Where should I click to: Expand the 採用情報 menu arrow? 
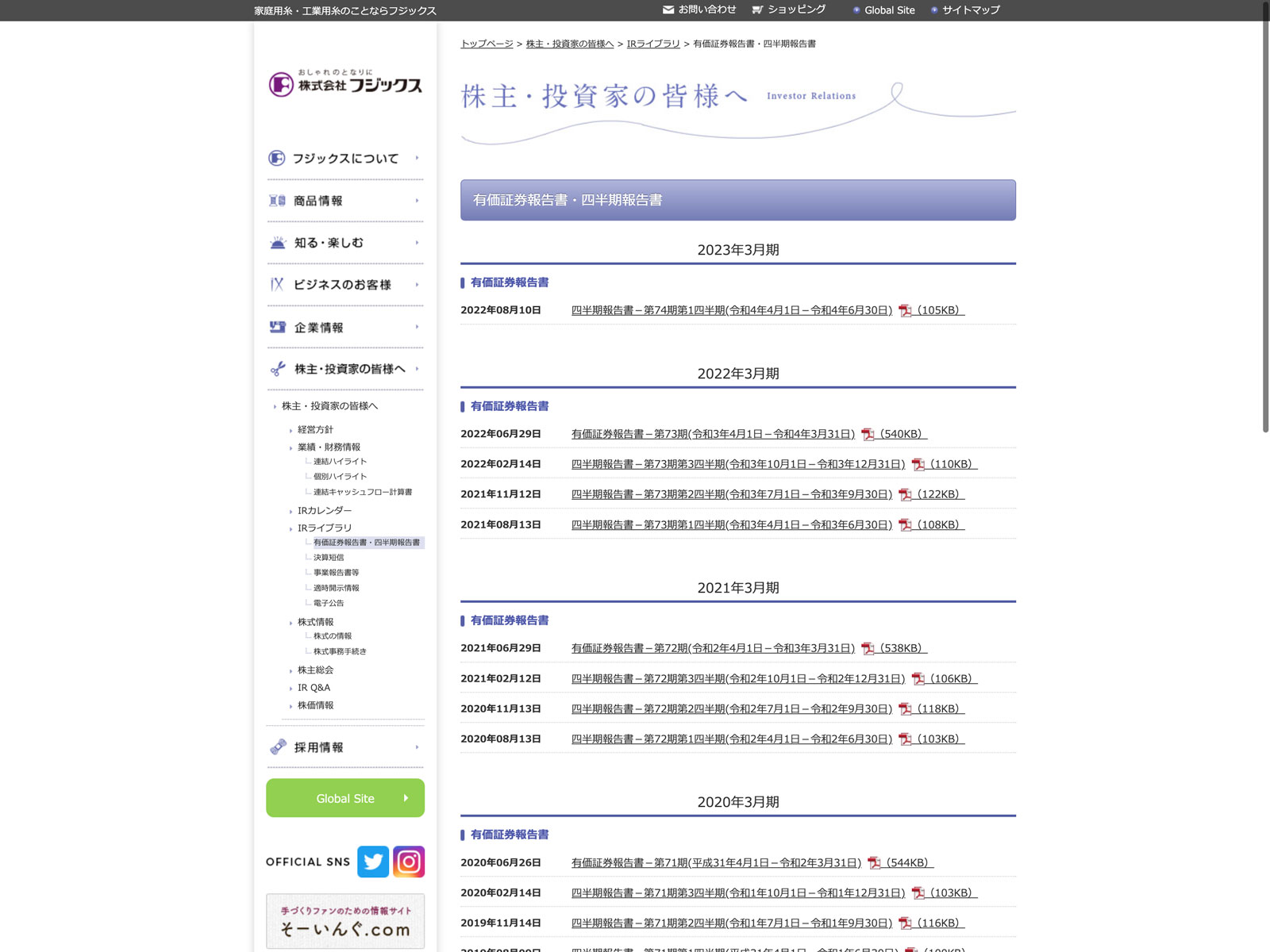[x=417, y=747]
